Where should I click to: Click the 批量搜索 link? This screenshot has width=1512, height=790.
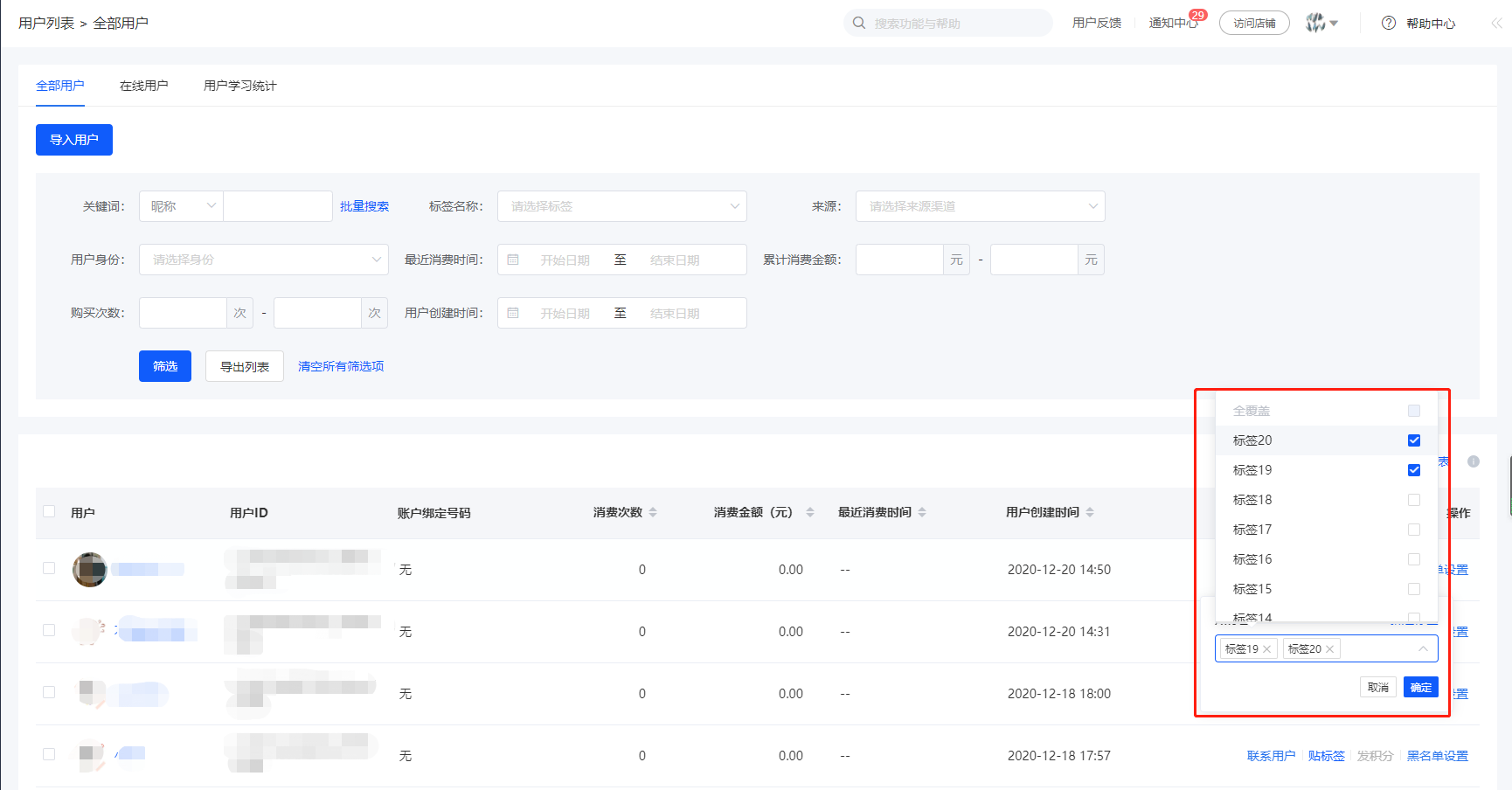click(364, 206)
